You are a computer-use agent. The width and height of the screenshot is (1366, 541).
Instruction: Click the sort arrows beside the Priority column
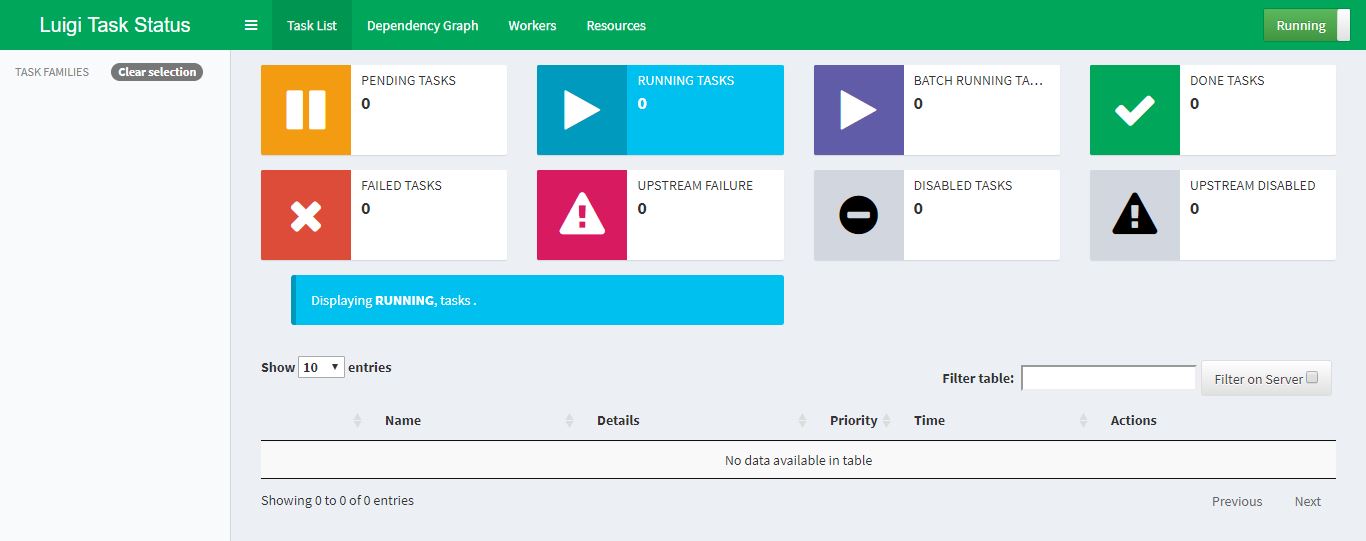[x=886, y=421]
